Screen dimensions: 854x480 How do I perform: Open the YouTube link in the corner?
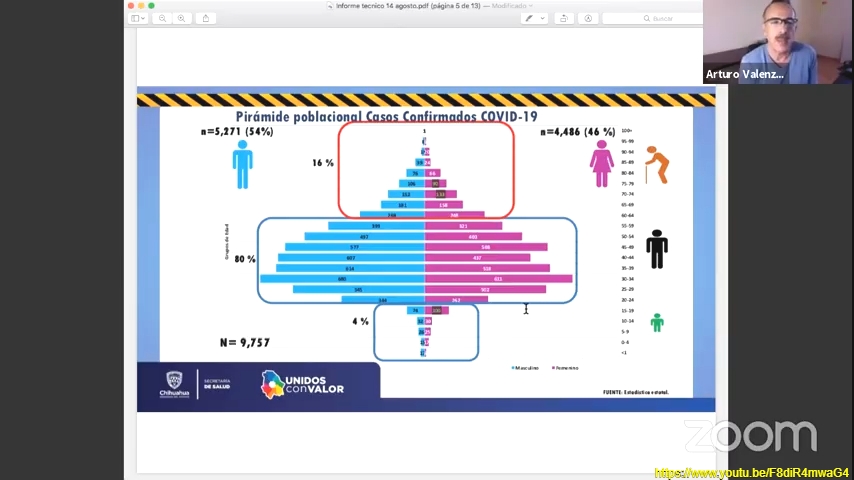click(x=752, y=473)
